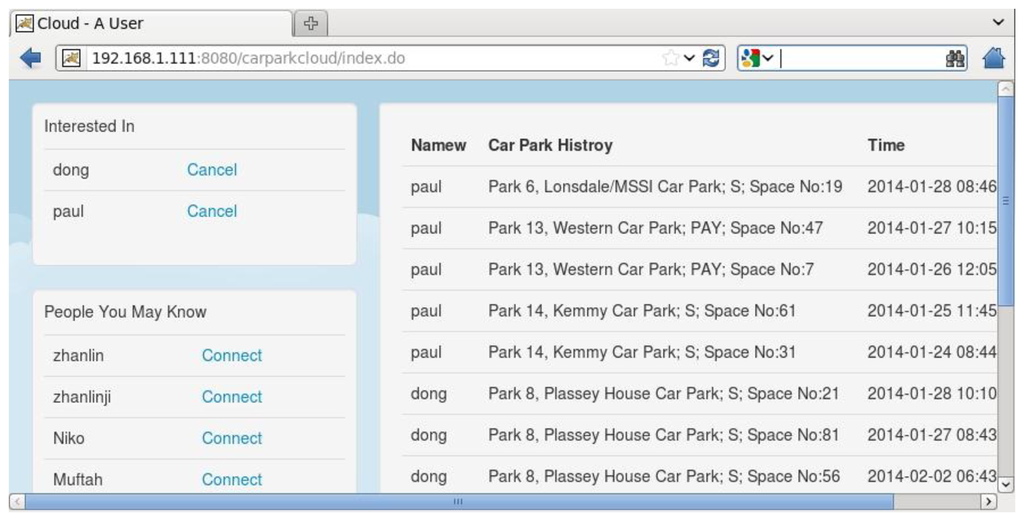
Task: Click the bookmark star icon
Action: pos(670,58)
